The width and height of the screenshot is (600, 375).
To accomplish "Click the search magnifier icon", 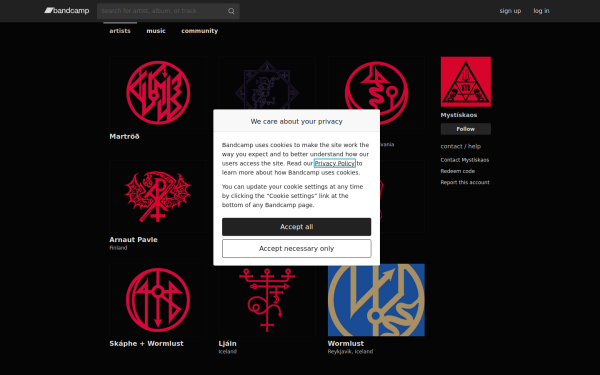I will 231,11.
